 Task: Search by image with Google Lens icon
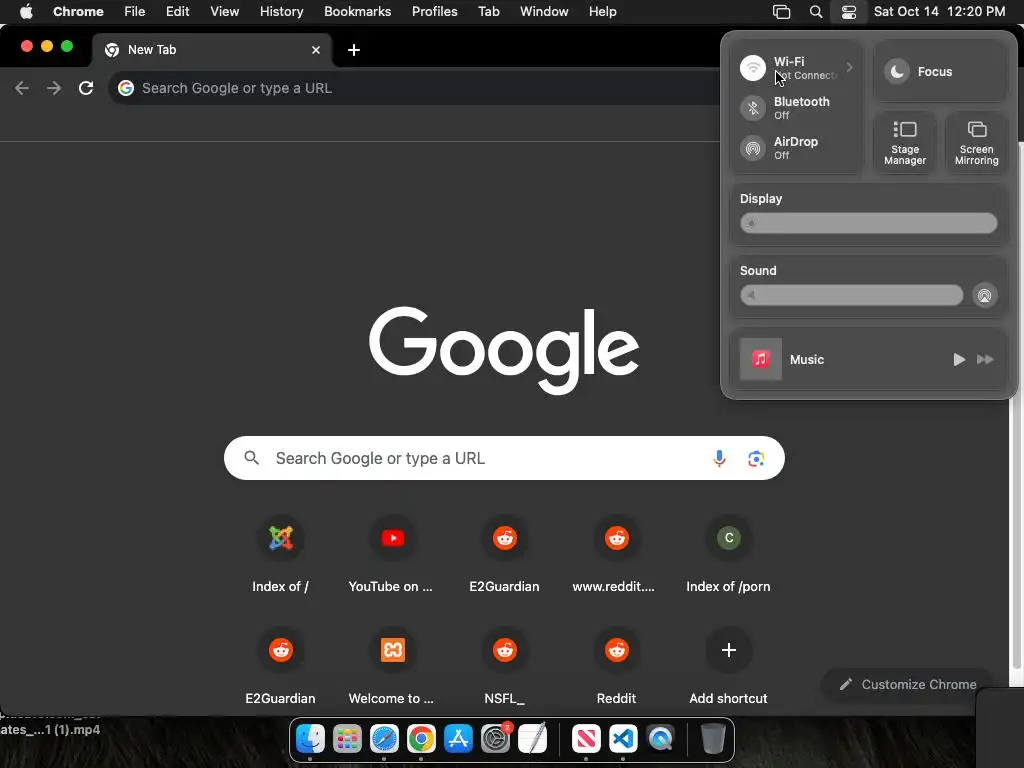(x=756, y=458)
